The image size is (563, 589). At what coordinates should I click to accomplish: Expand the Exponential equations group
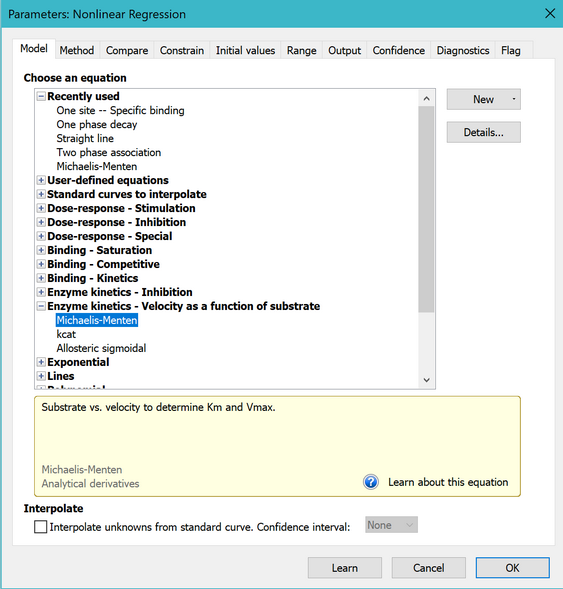41,362
